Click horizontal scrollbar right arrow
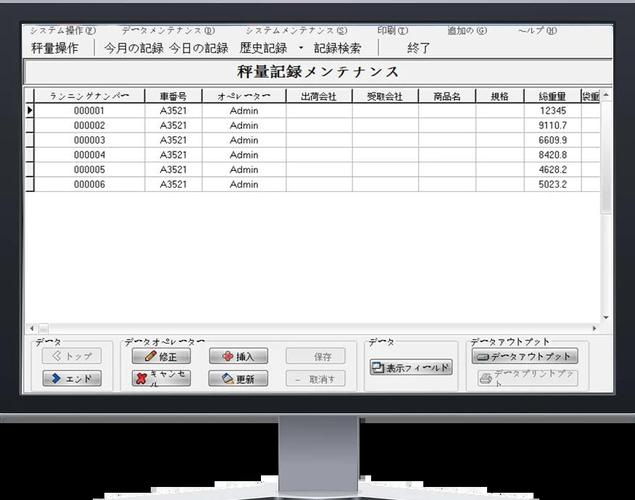635x500 pixels. coord(594,328)
